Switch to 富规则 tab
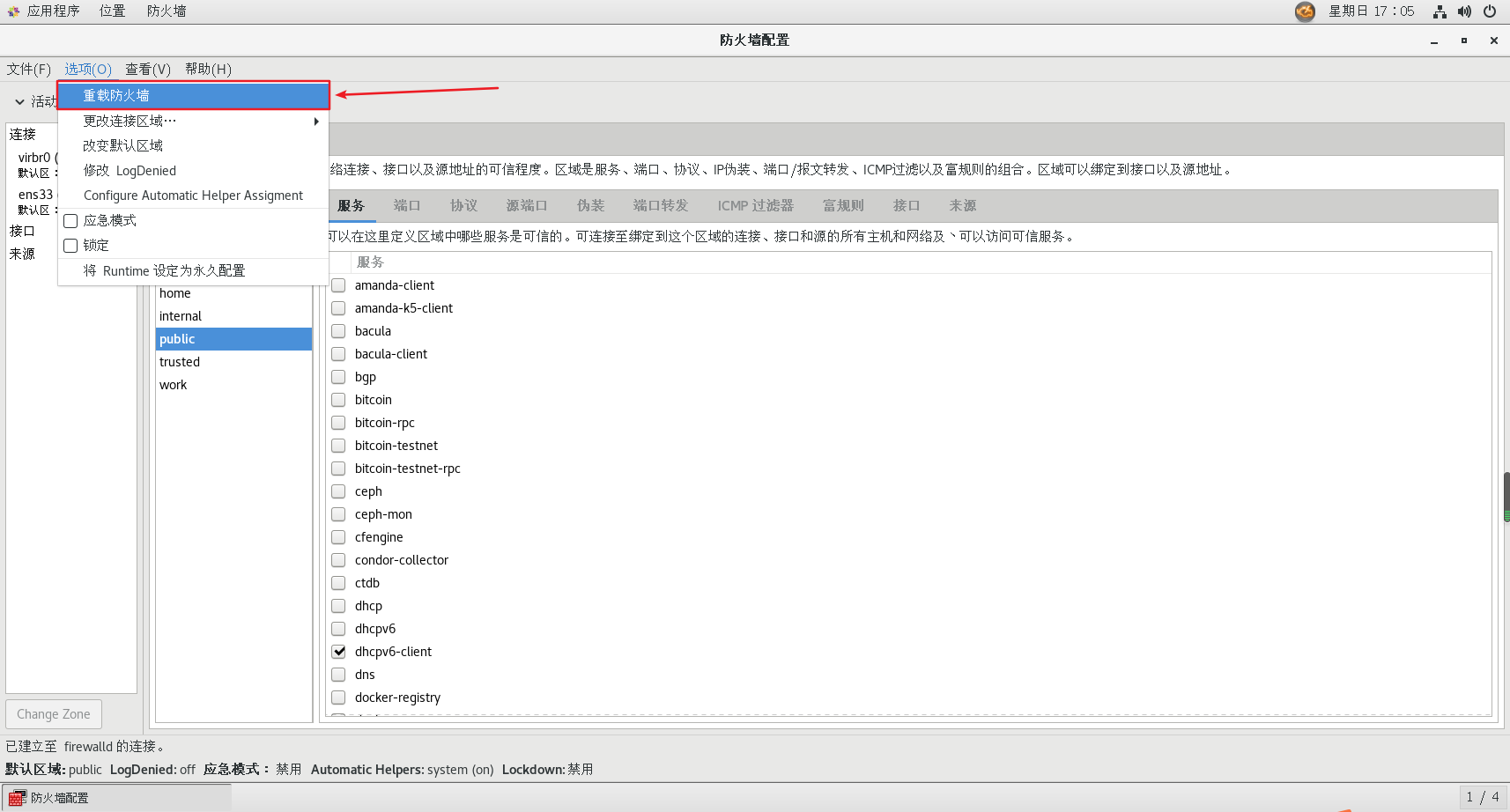This screenshot has width=1510, height=812. coord(843,205)
